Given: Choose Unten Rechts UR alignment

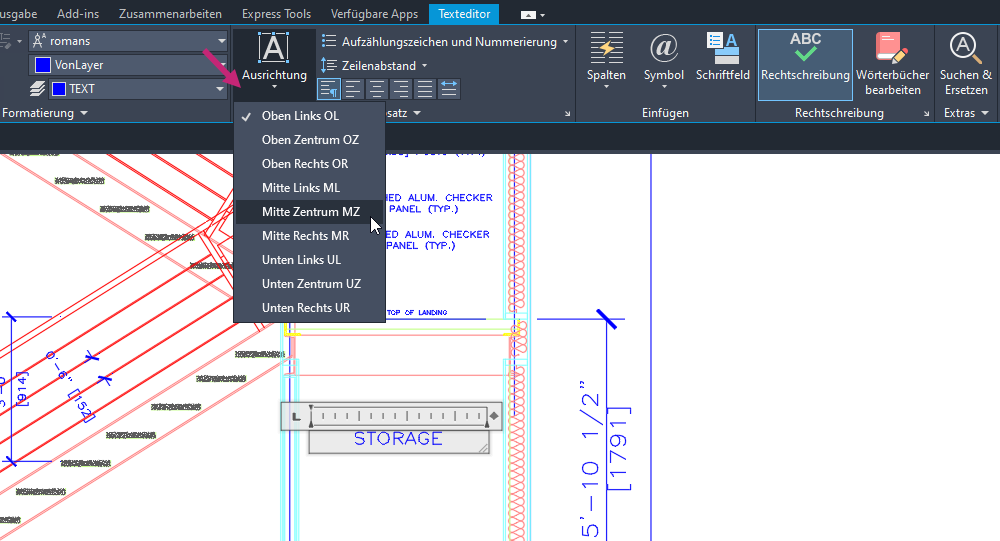Looking at the screenshot, I should (310, 308).
